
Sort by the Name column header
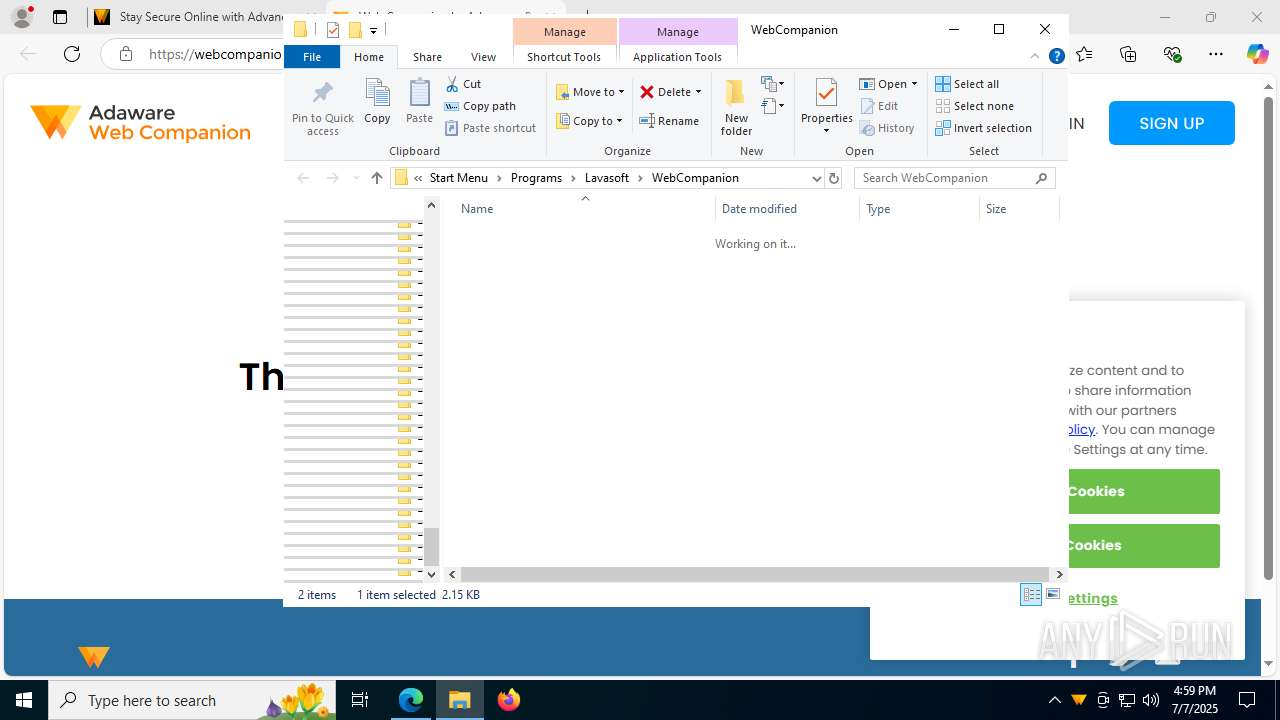pos(585,209)
